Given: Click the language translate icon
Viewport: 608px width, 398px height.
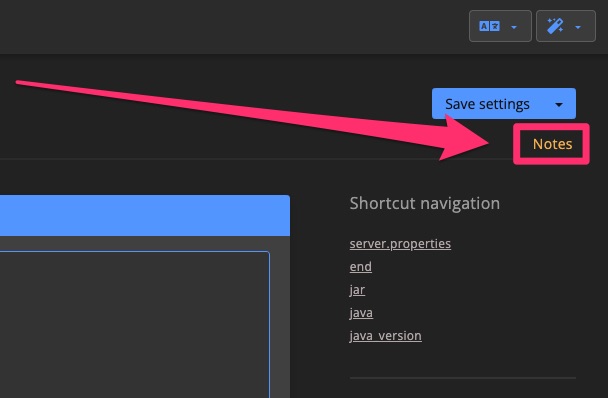Looking at the screenshot, I should (x=489, y=26).
